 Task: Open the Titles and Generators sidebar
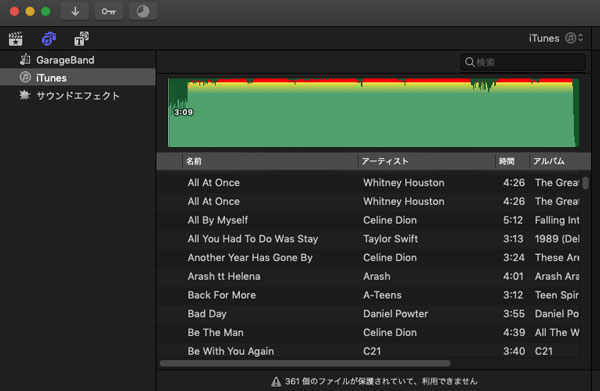[x=81, y=39]
